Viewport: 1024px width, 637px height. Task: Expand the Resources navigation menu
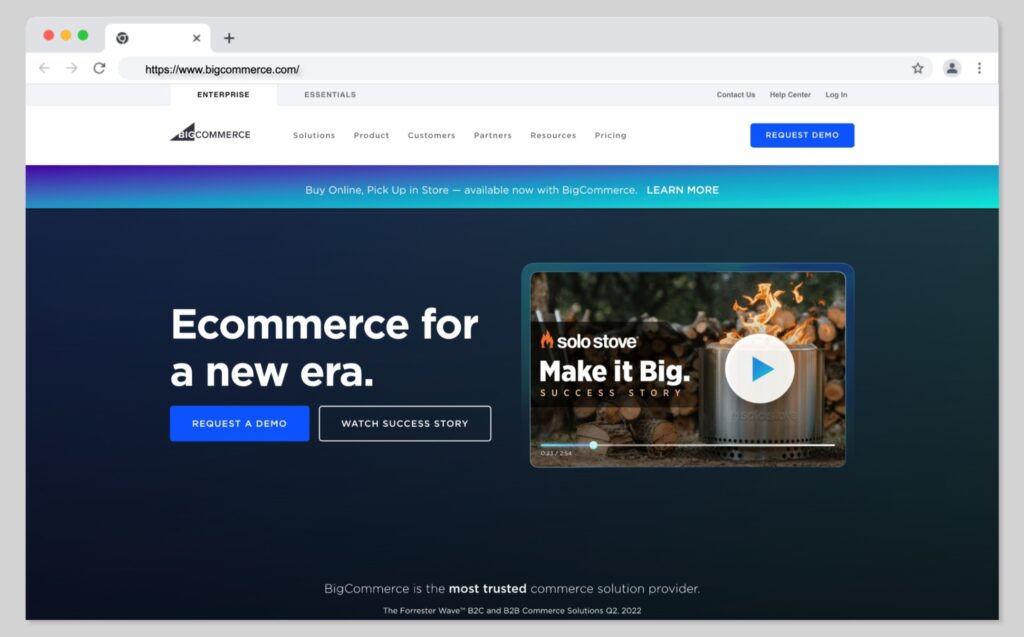[x=553, y=135]
